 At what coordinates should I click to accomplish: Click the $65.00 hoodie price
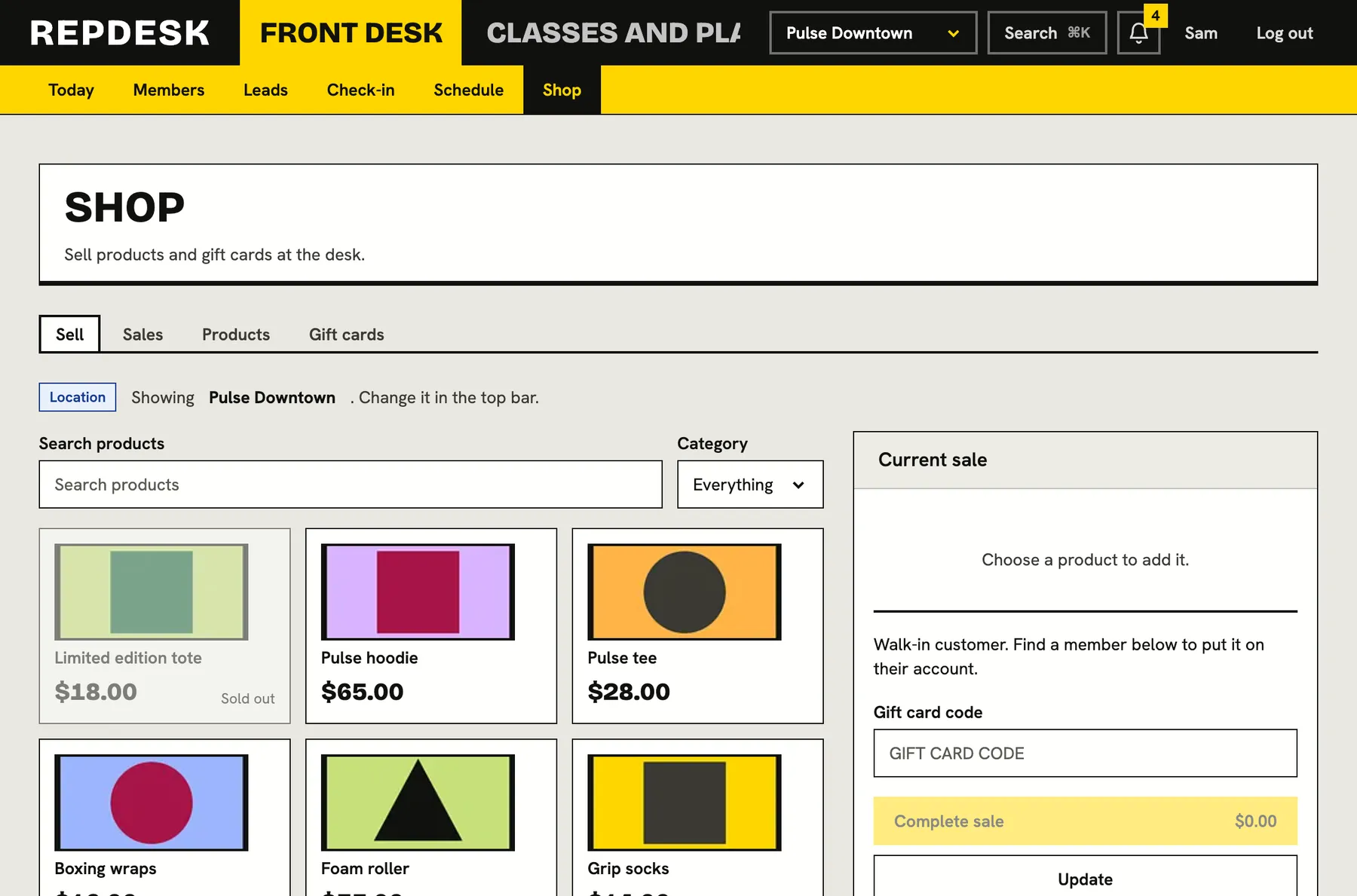pos(362,692)
